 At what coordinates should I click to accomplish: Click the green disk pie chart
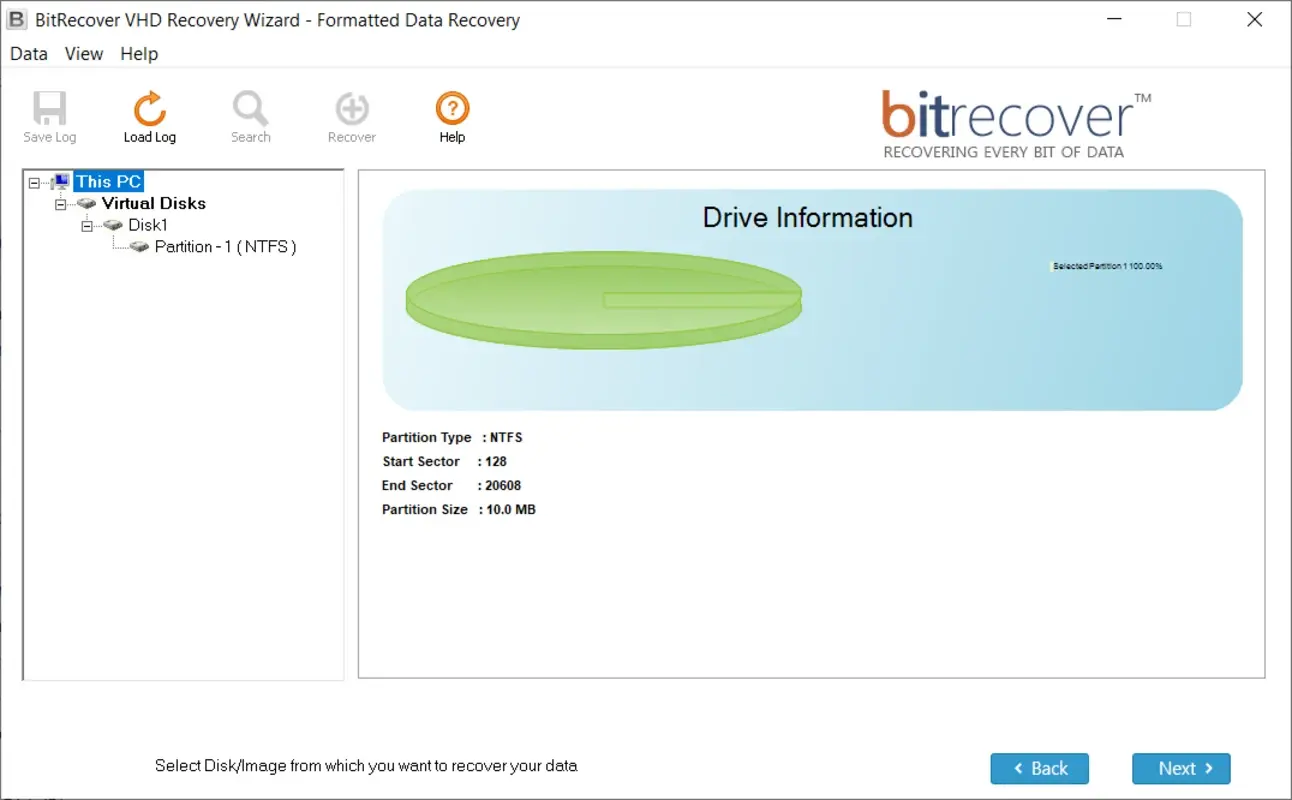[603, 299]
